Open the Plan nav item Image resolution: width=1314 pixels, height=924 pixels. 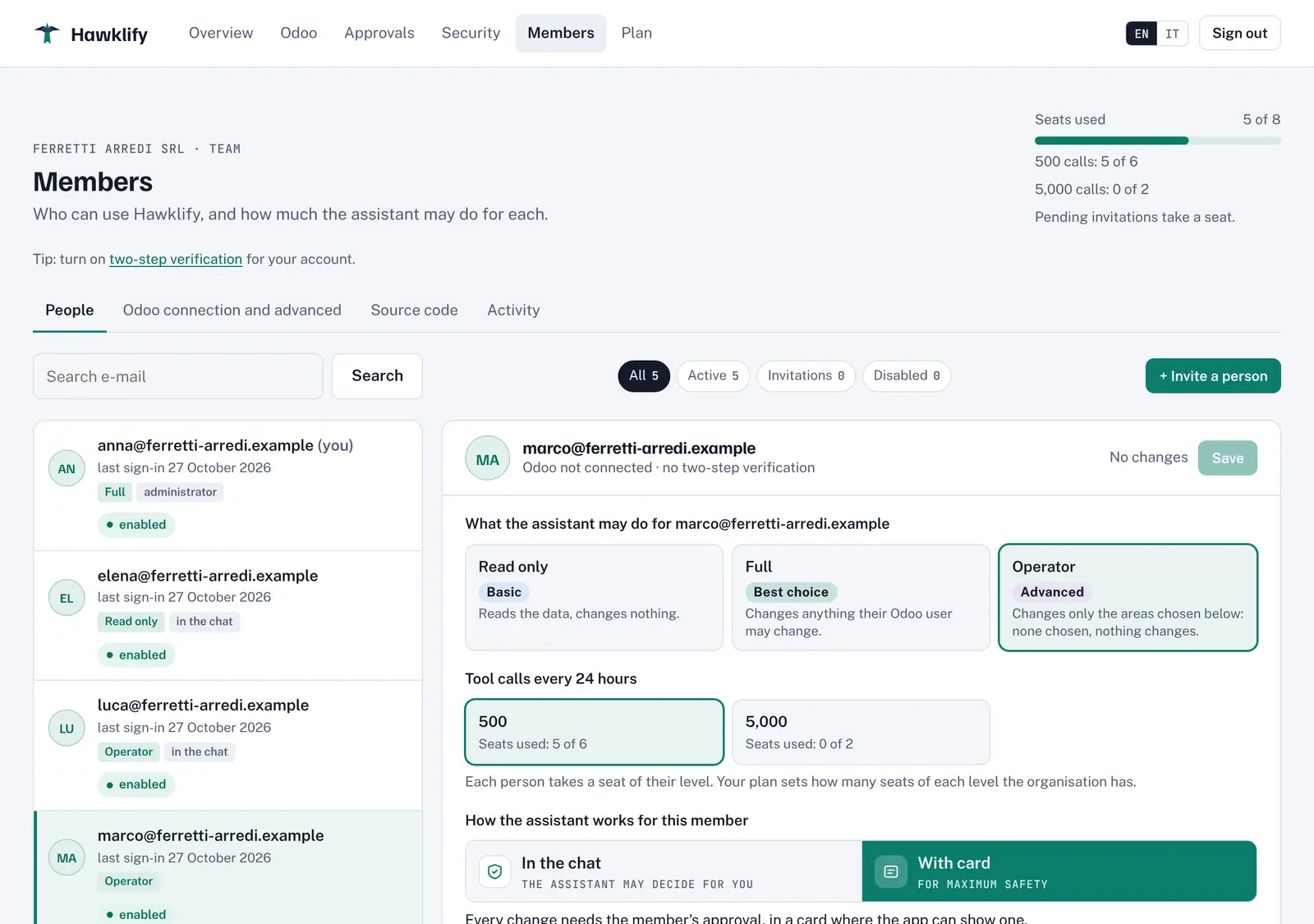tap(636, 33)
